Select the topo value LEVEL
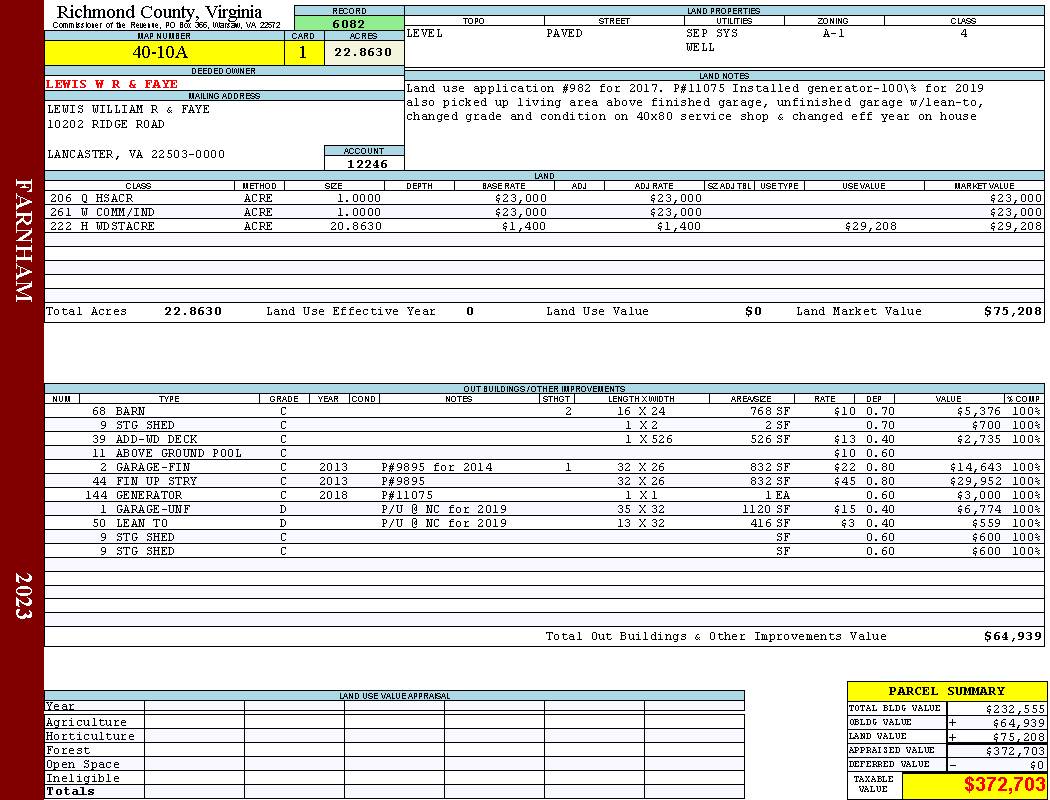Screen dimensions: 1050x800 (x=425, y=33)
